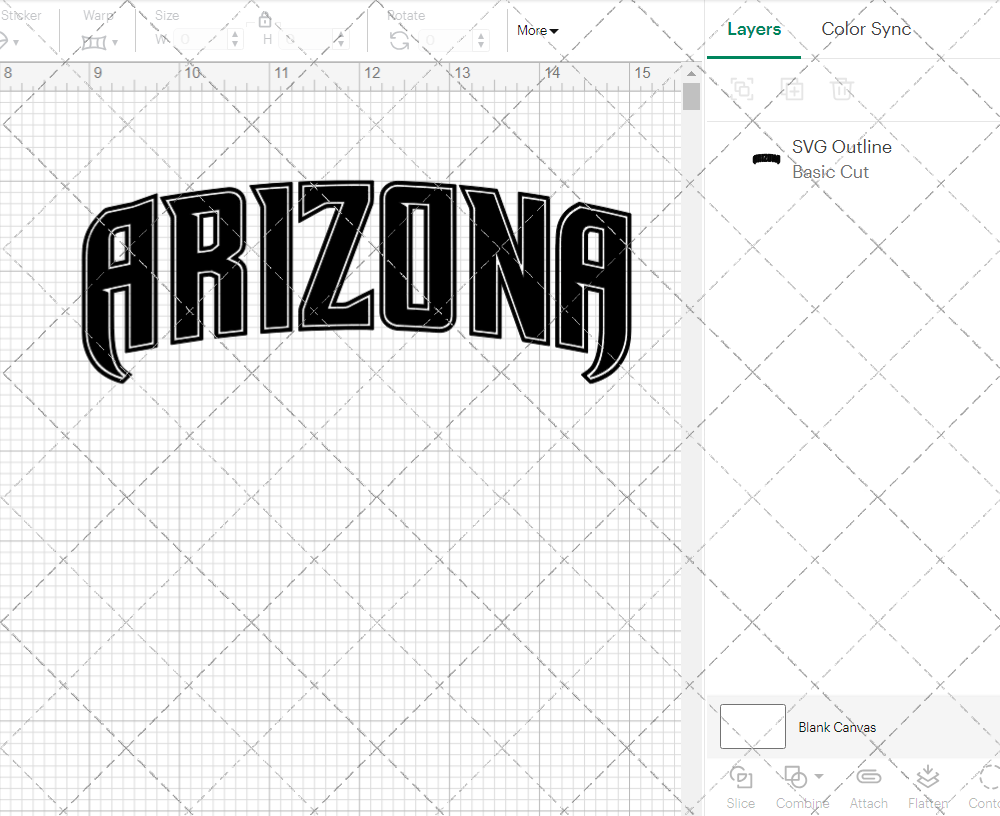Open the More options dropdown
This screenshot has width=1000, height=816.
pos(537,31)
